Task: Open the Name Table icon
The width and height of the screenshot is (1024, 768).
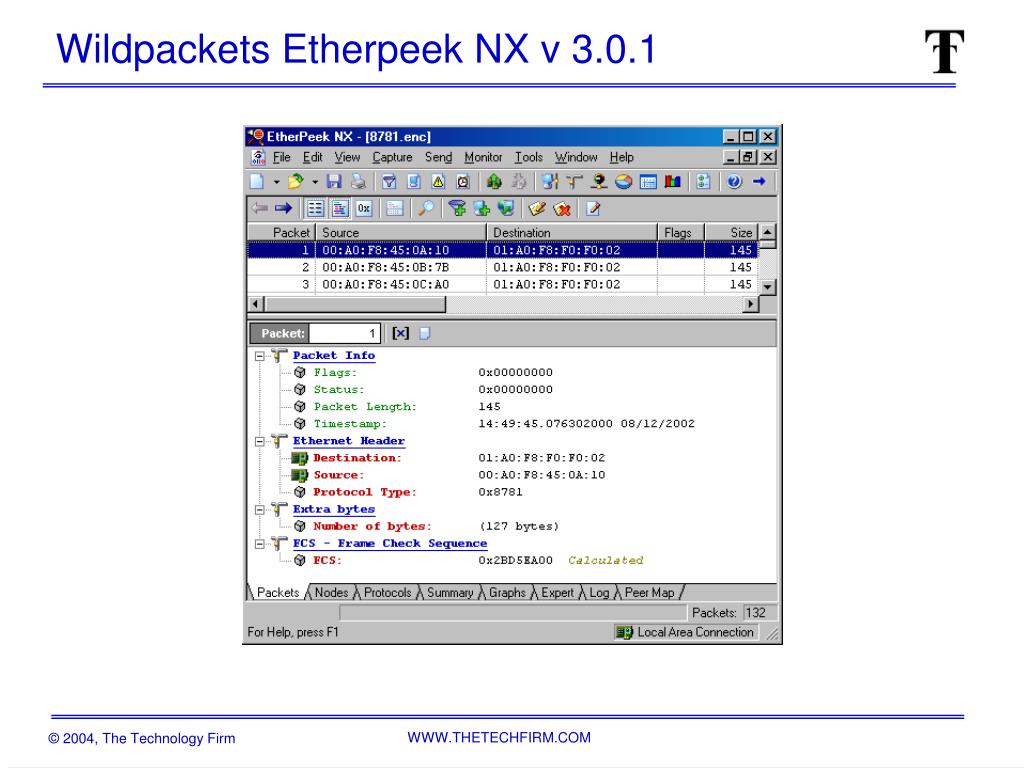Action: coord(413,182)
